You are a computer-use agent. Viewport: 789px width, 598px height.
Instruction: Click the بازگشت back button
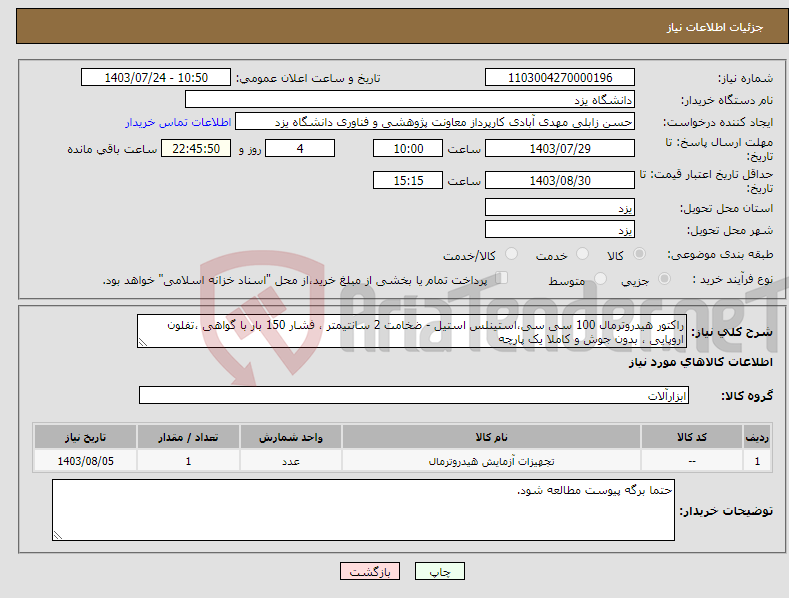point(370,571)
